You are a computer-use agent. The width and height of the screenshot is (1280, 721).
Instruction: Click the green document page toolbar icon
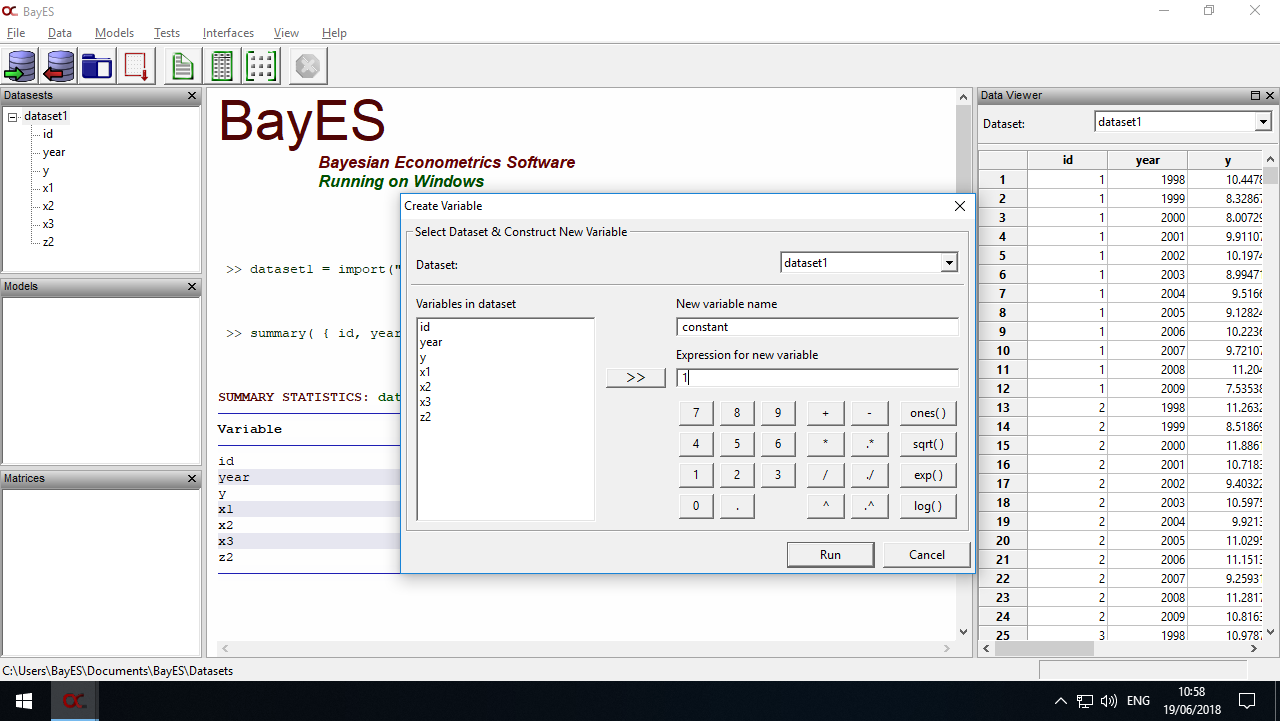pos(182,67)
